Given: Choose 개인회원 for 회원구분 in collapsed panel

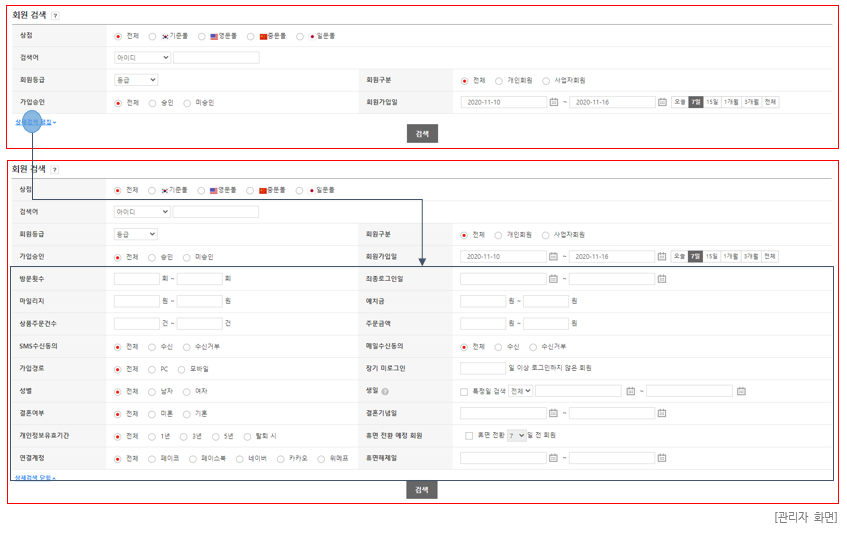Looking at the screenshot, I should (499, 81).
